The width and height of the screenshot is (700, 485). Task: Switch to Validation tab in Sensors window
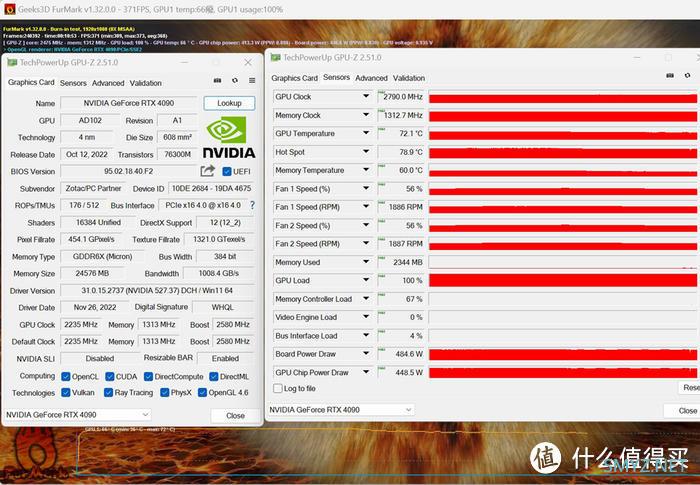tap(409, 78)
